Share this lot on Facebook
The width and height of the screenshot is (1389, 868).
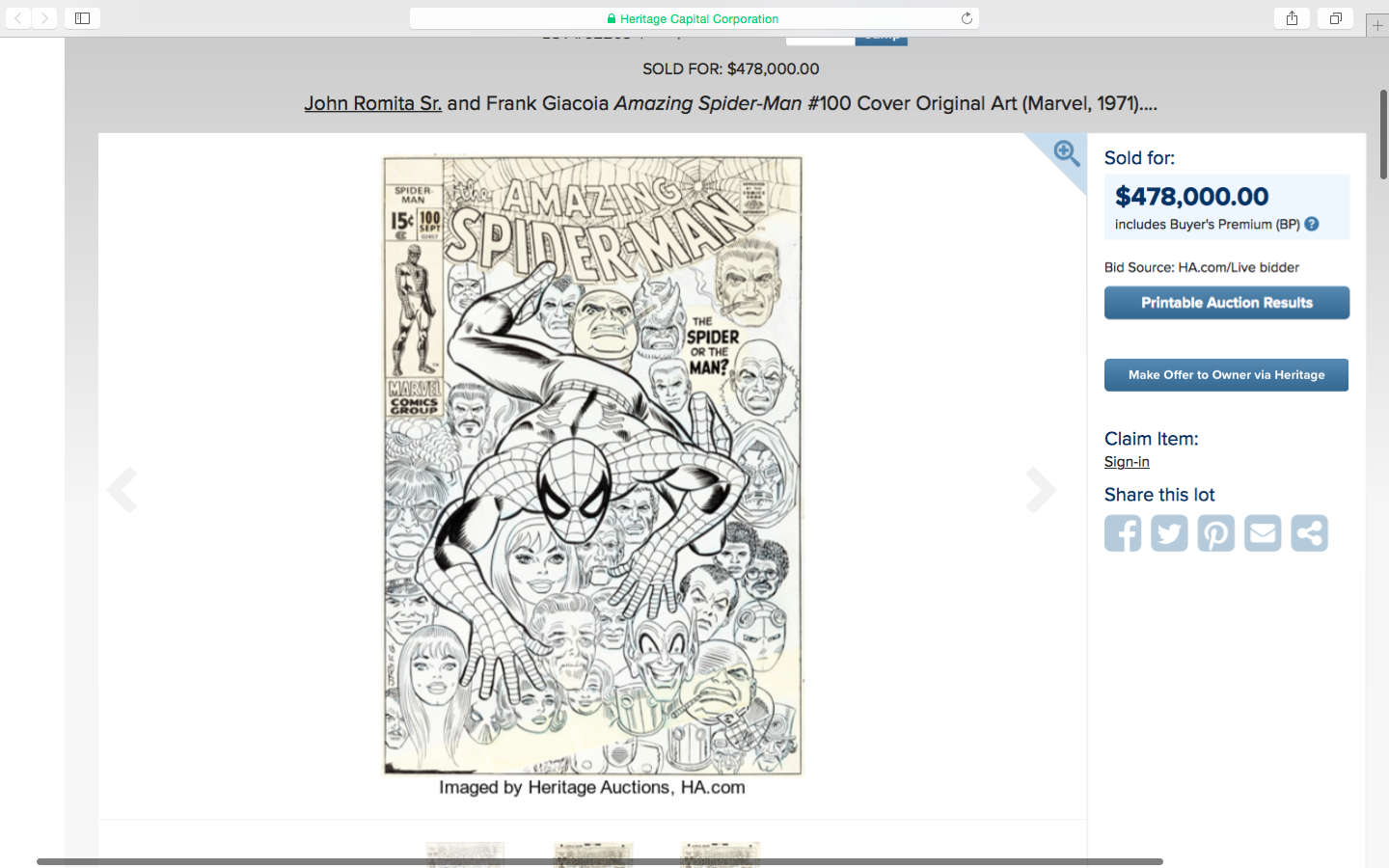pyautogui.click(x=1123, y=533)
